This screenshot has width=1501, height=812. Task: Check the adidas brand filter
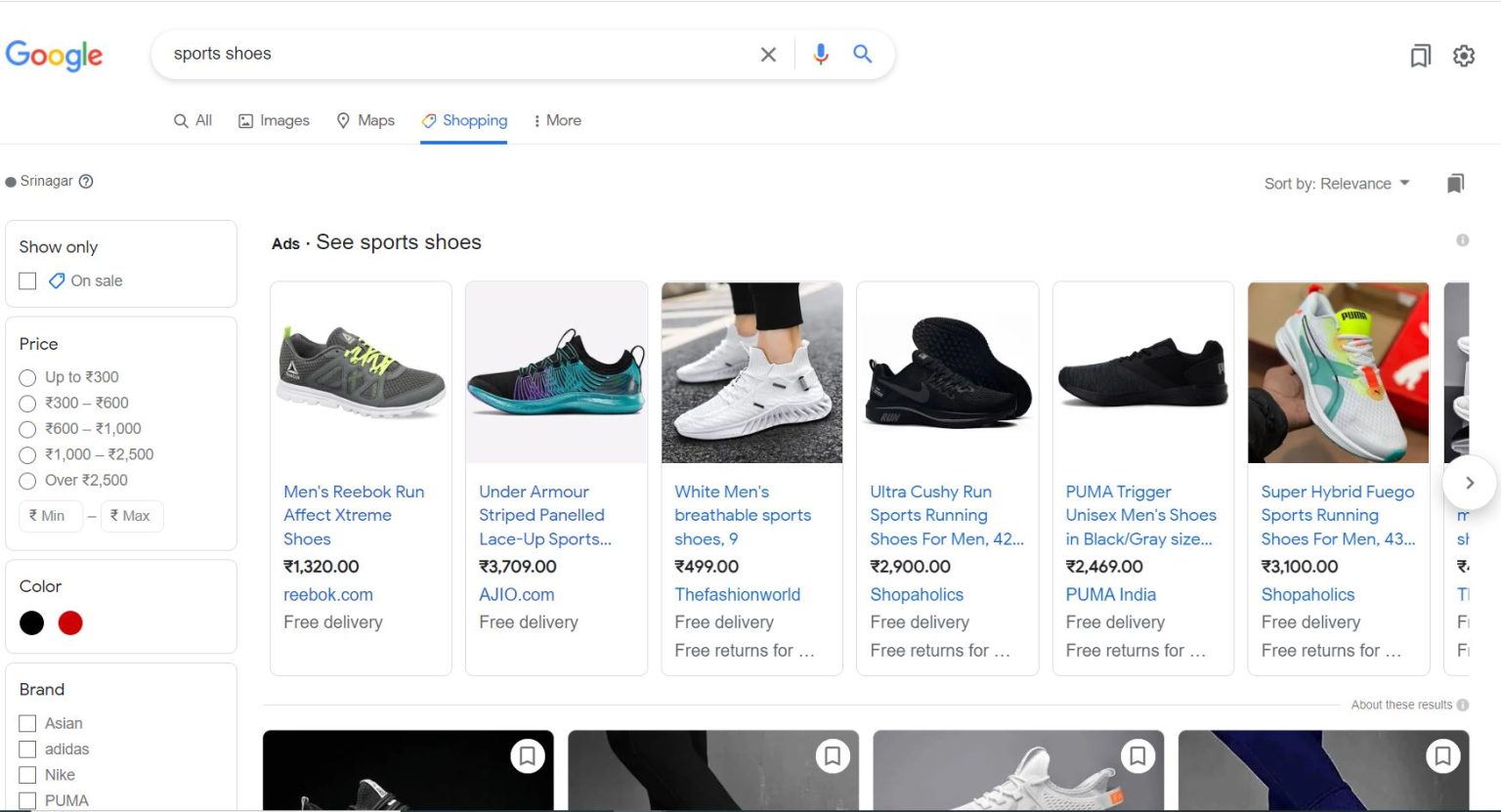[27, 749]
